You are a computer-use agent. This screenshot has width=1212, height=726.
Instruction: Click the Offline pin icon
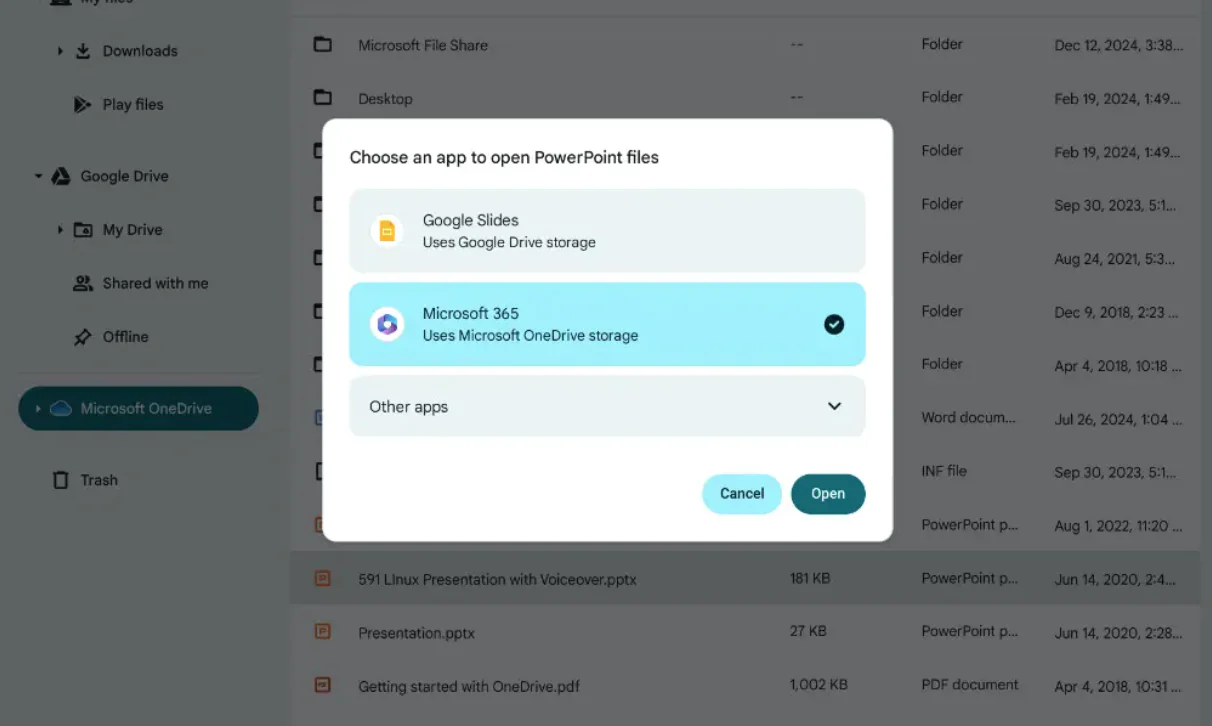(83, 337)
